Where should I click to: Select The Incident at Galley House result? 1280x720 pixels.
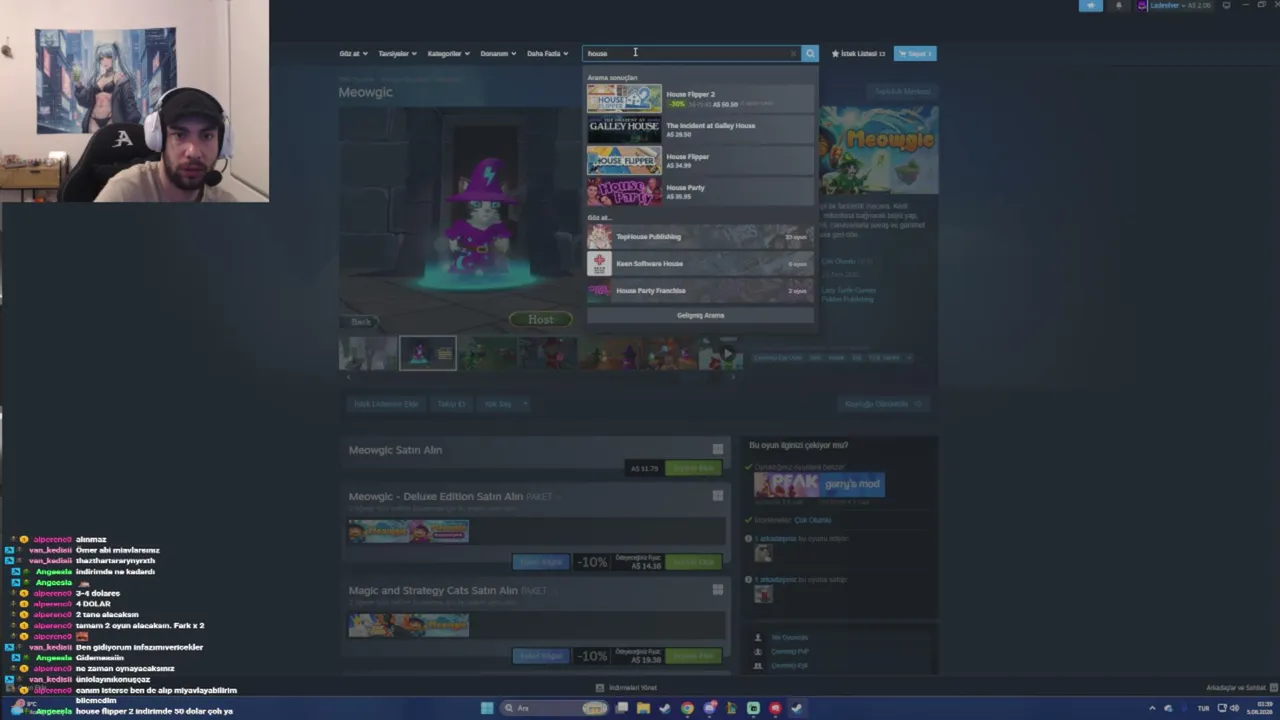[700, 129]
